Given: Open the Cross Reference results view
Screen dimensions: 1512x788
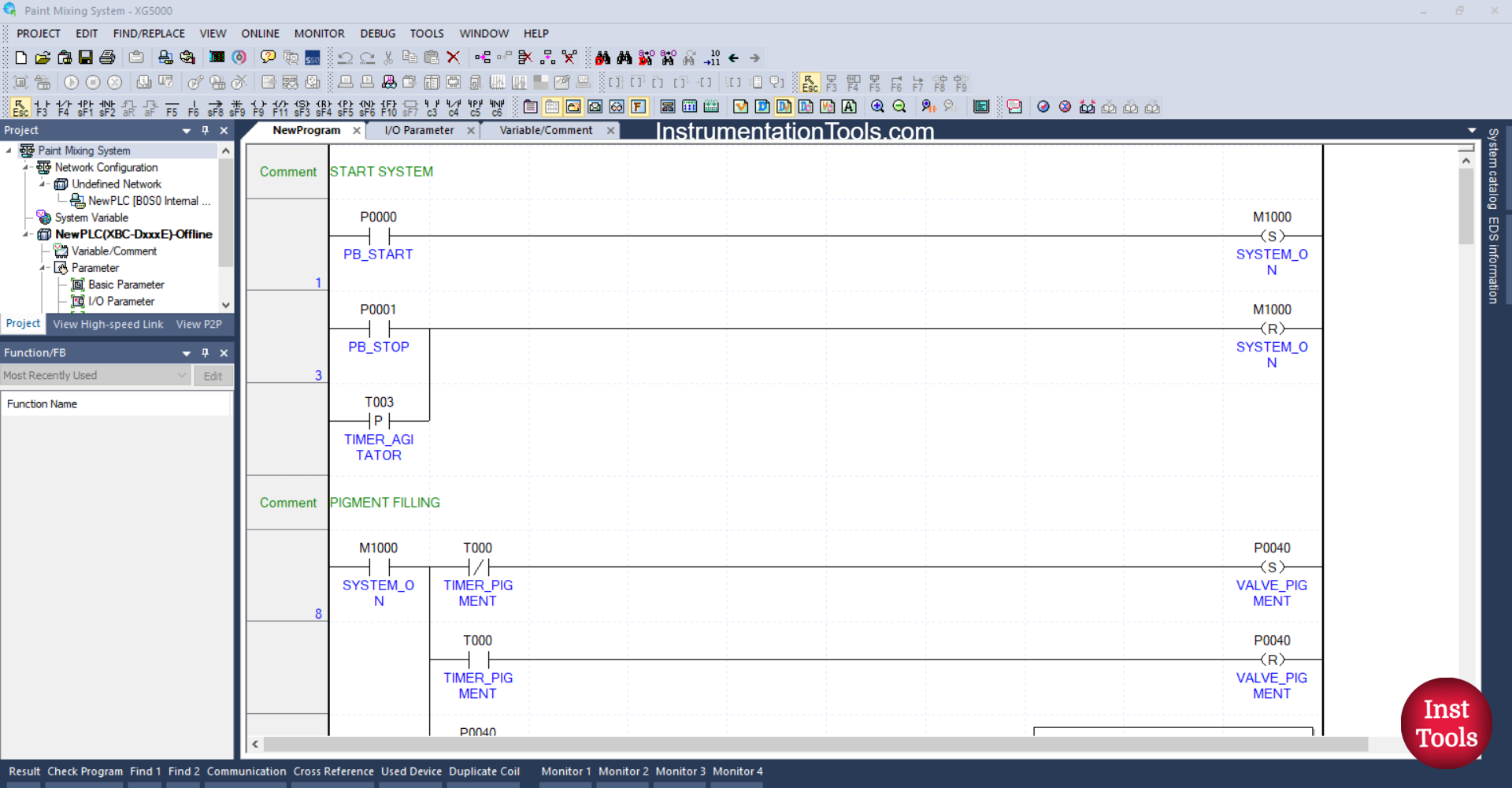Looking at the screenshot, I should tap(332, 771).
